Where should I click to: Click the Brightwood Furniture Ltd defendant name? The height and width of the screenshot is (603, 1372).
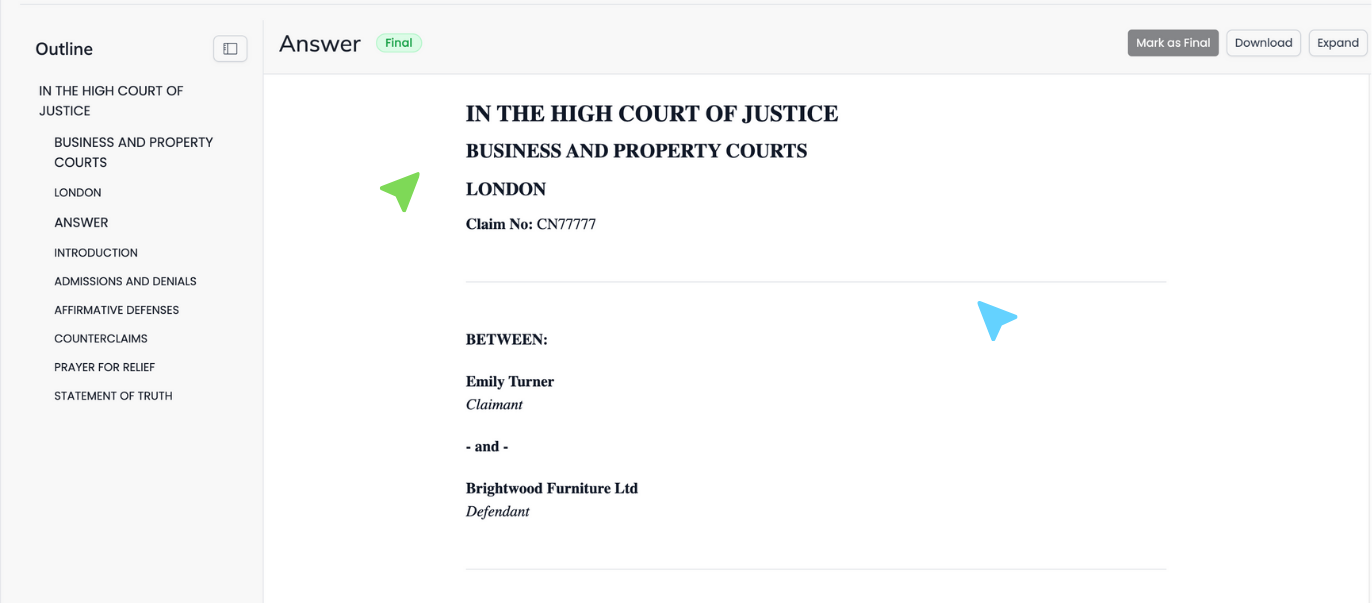[552, 489]
